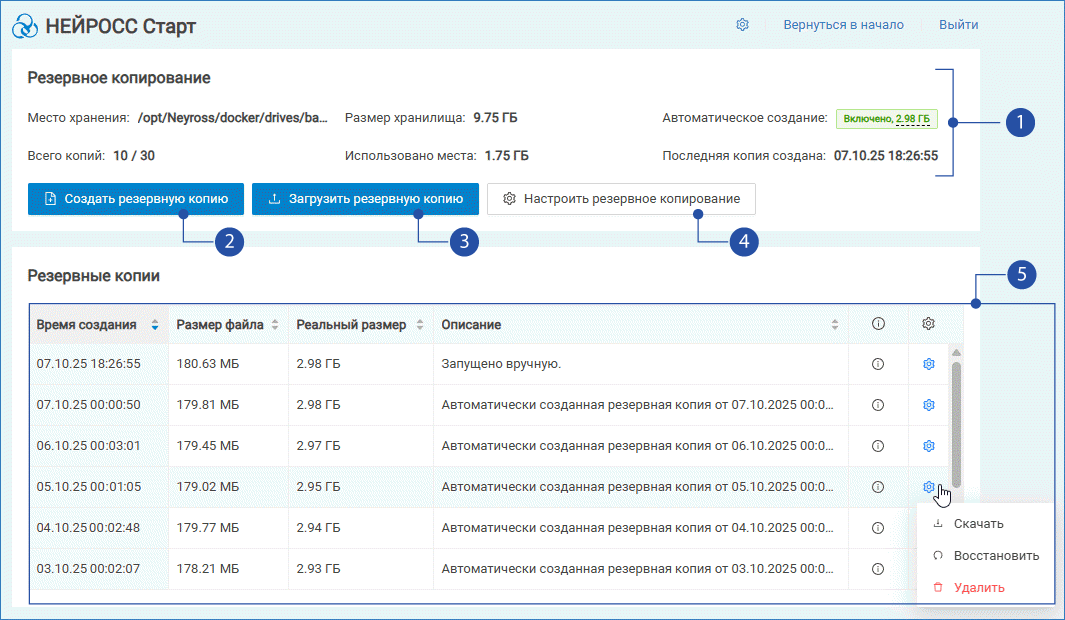Open actions gear for backup 06.10.25 00:03:01
This screenshot has width=1065, height=620.
click(x=928, y=446)
